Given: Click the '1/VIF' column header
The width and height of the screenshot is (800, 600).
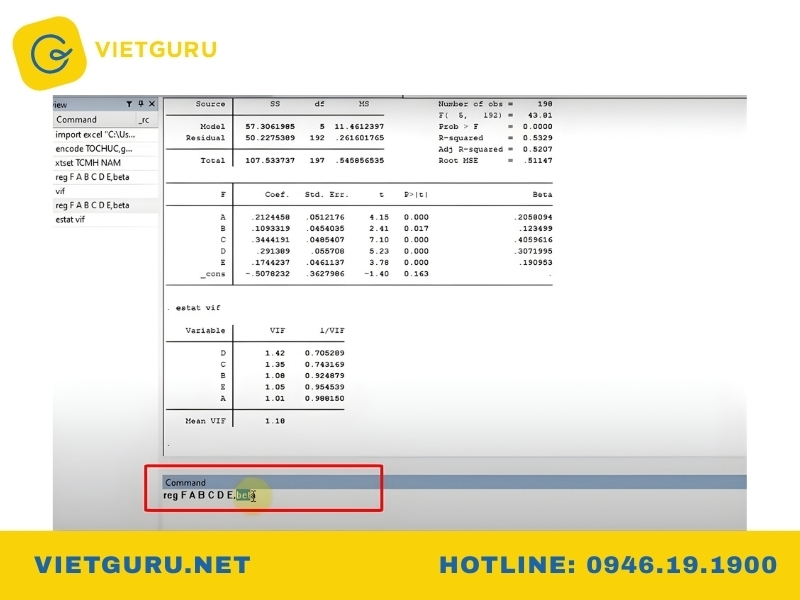Looking at the screenshot, I should 332,331.
